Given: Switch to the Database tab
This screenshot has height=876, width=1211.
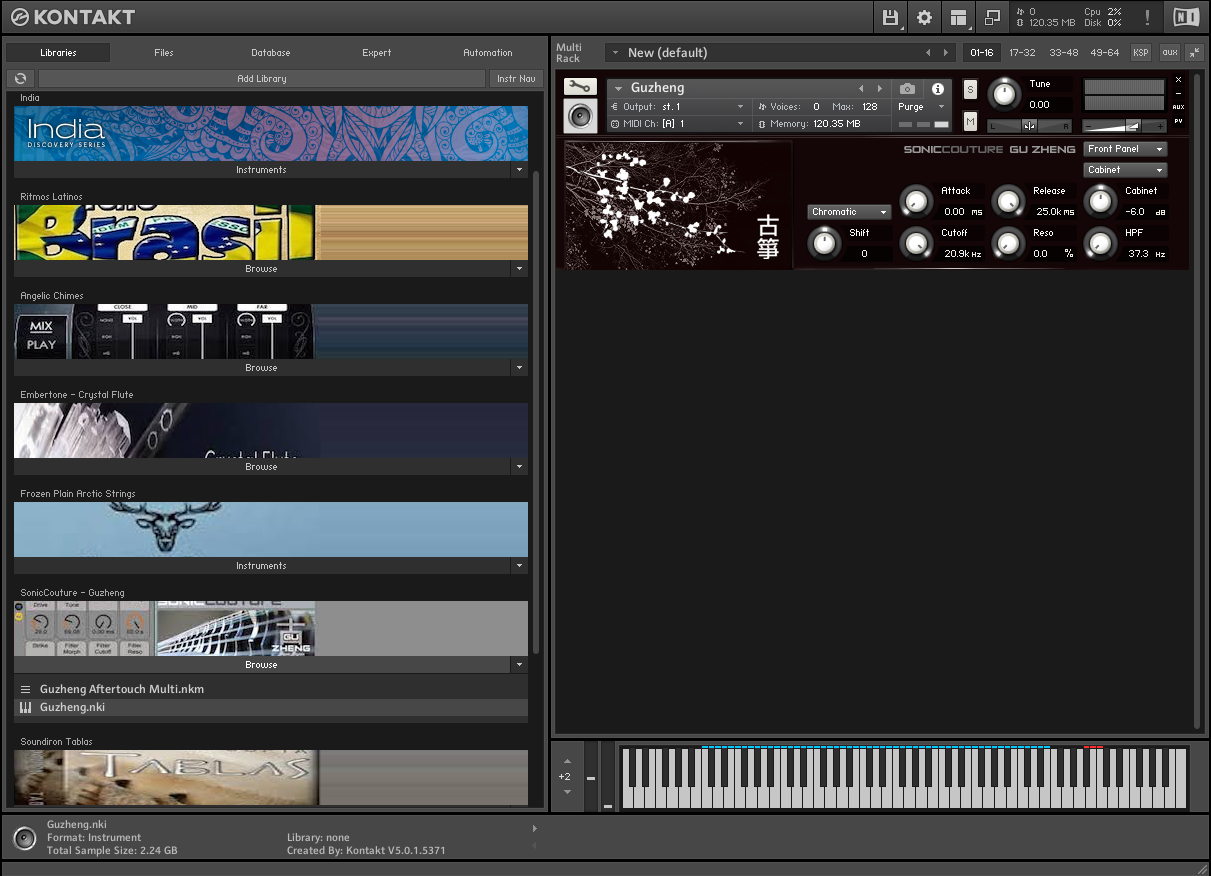Looking at the screenshot, I should [271, 53].
